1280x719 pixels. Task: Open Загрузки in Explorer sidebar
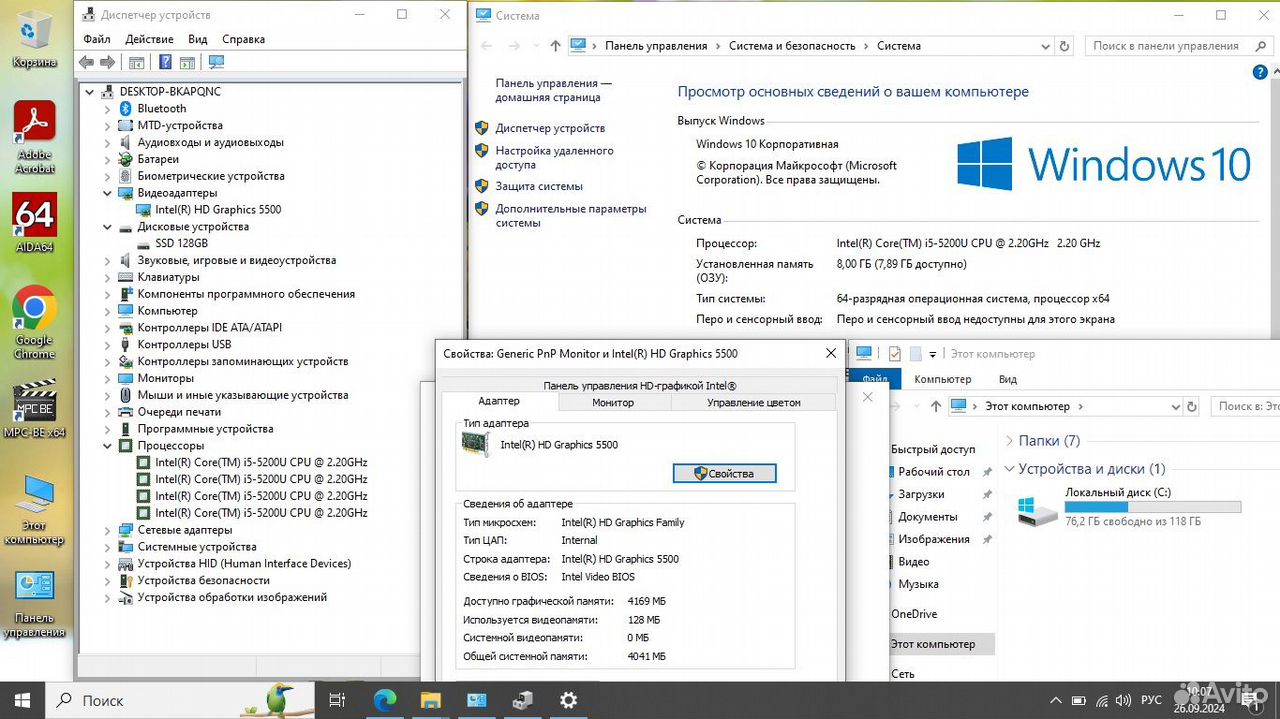(x=921, y=494)
